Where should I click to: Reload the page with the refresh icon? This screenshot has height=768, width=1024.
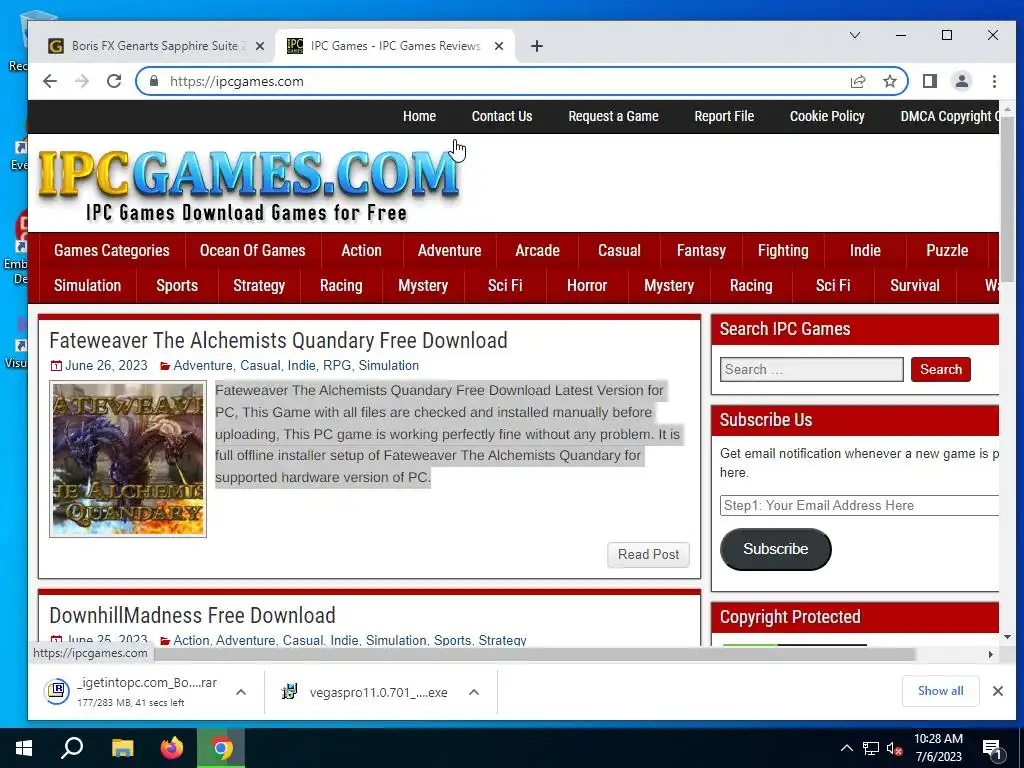coord(114,81)
